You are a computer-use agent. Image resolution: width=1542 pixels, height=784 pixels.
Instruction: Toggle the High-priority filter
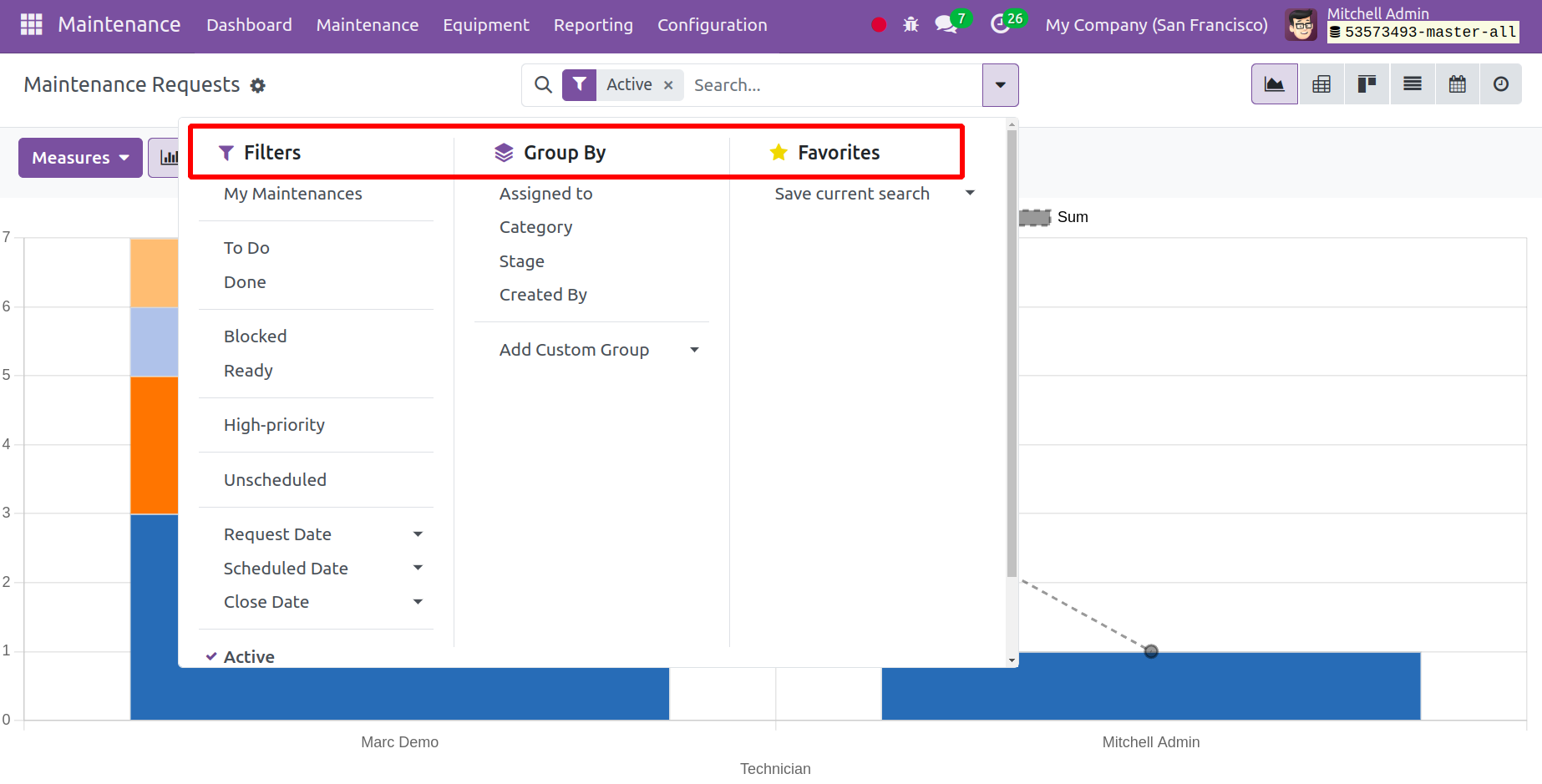pyautogui.click(x=274, y=425)
